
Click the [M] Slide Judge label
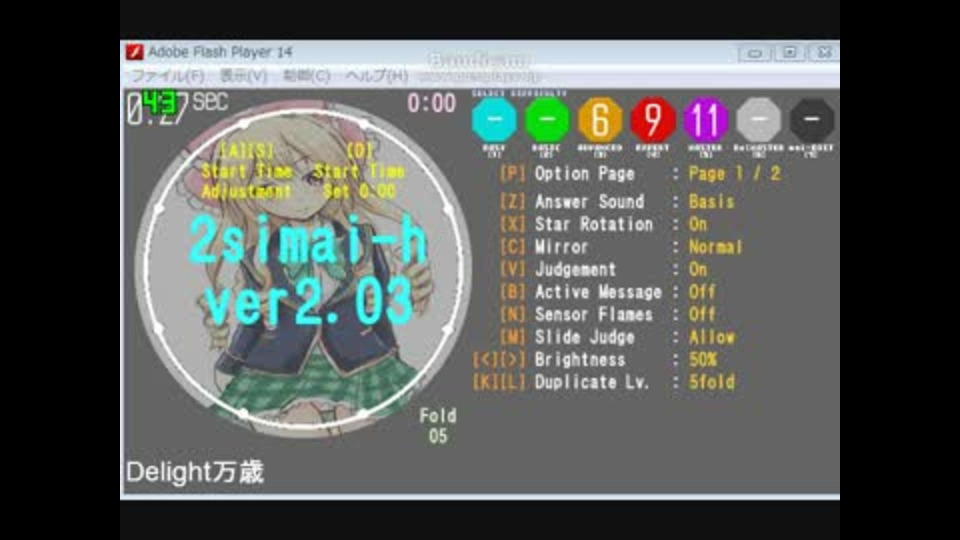pyautogui.click(x=568, y=337)
